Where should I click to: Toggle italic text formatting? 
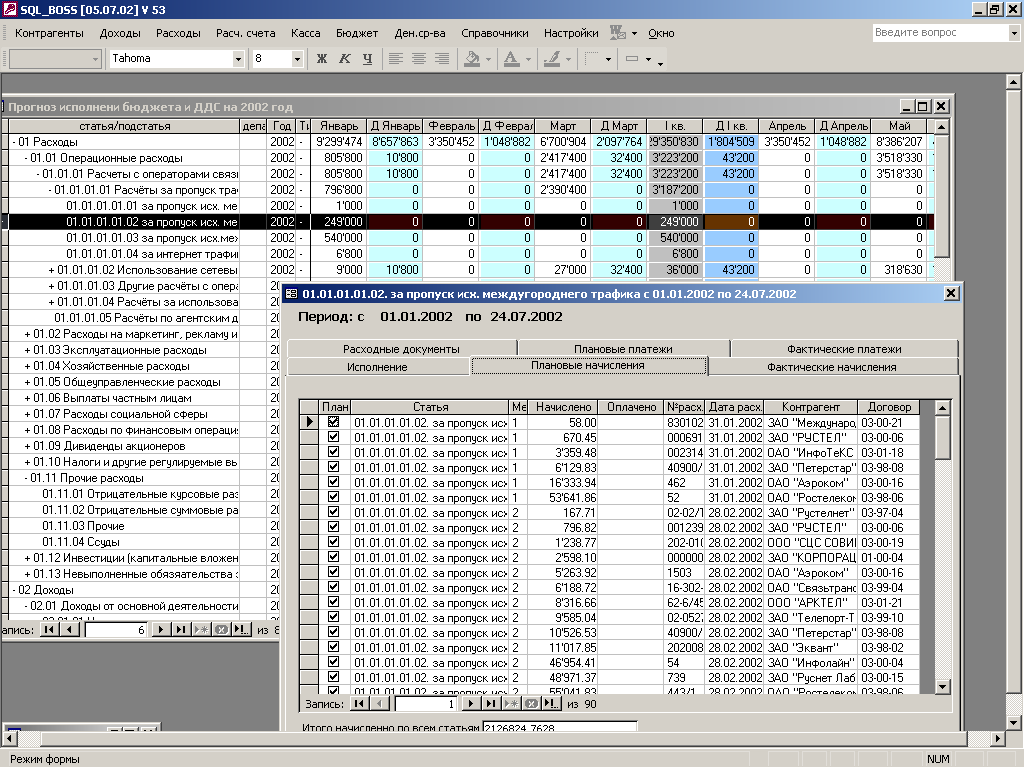(344, 59)
